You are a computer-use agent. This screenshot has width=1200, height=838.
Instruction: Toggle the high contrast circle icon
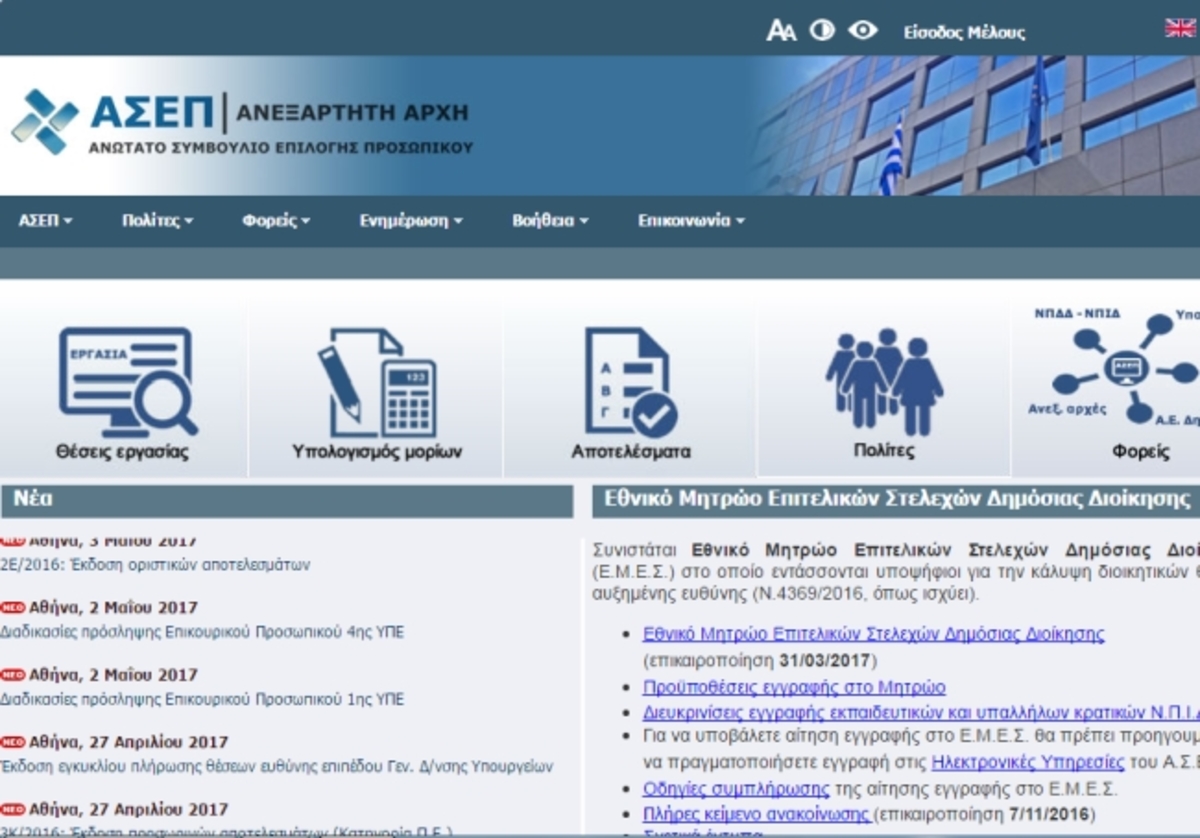click(x=822, y=30)
